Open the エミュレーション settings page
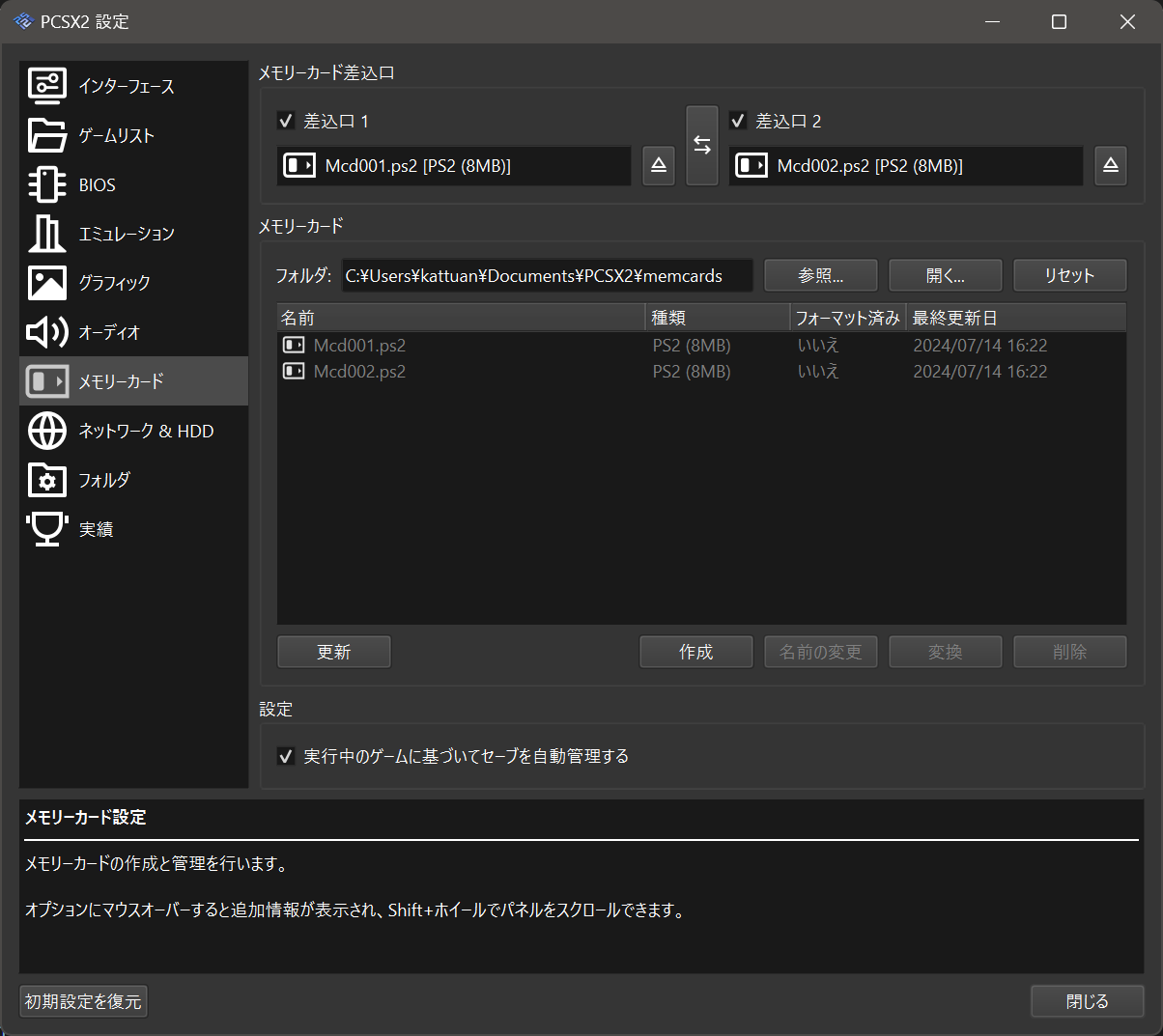Screen dimensions: 1163x1036 (133, 234)
